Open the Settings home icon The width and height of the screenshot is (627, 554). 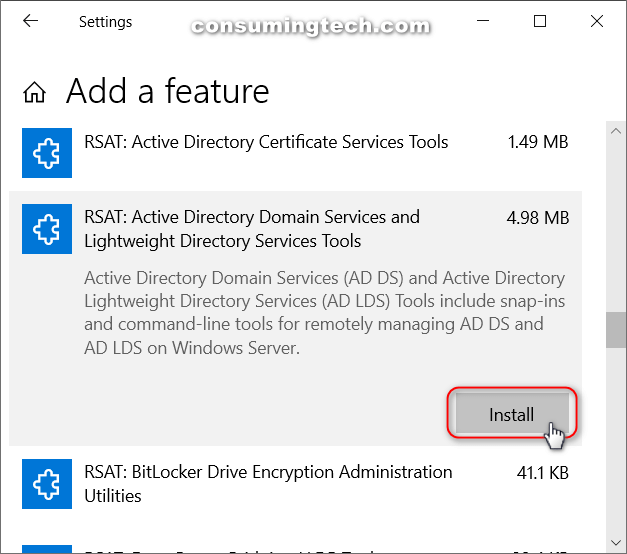pyautogui.click(x=34, y=92)
